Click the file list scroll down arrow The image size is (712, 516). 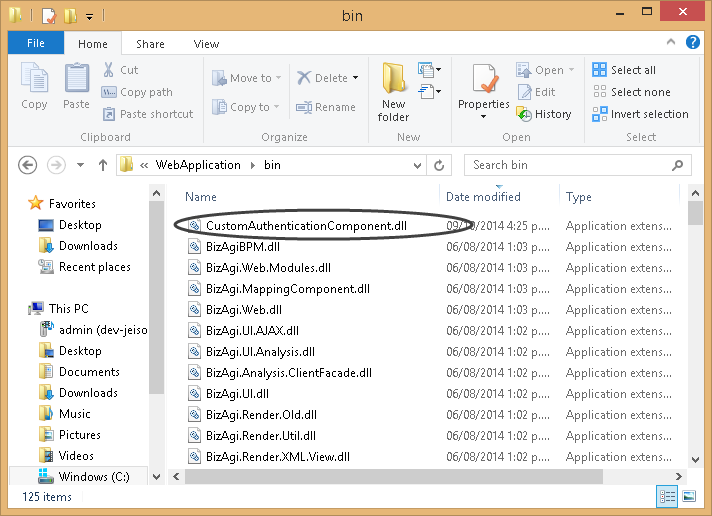pyautogui.click(x=695, y=459)
